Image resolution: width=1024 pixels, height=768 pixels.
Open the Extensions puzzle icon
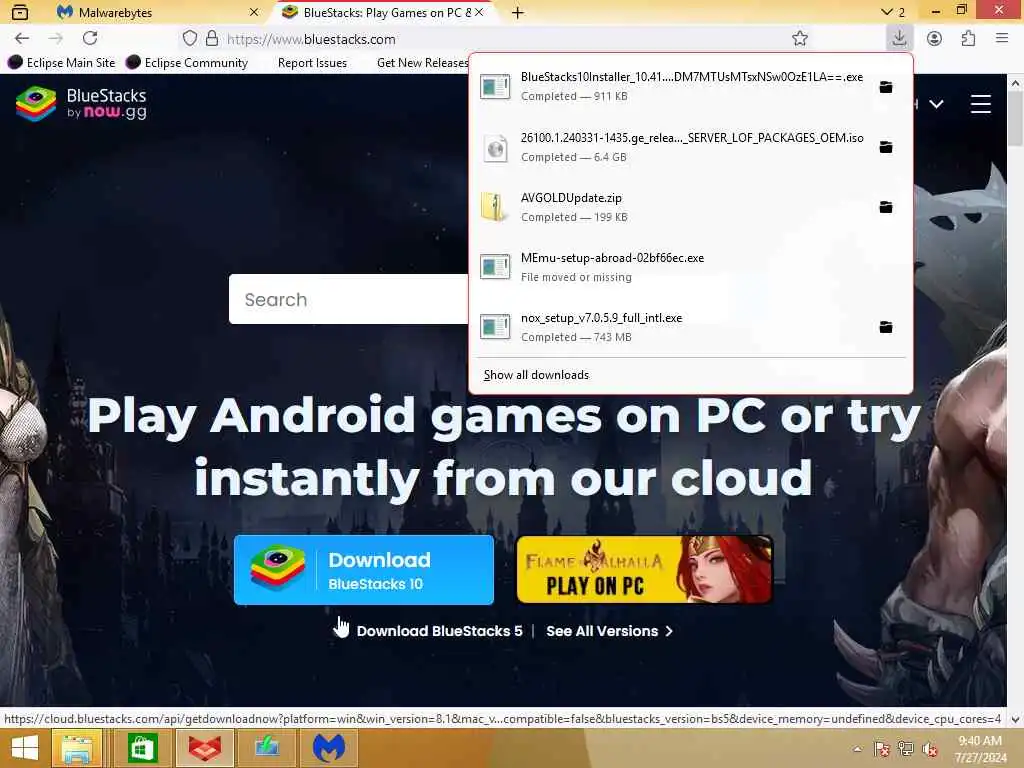(968, 39)
